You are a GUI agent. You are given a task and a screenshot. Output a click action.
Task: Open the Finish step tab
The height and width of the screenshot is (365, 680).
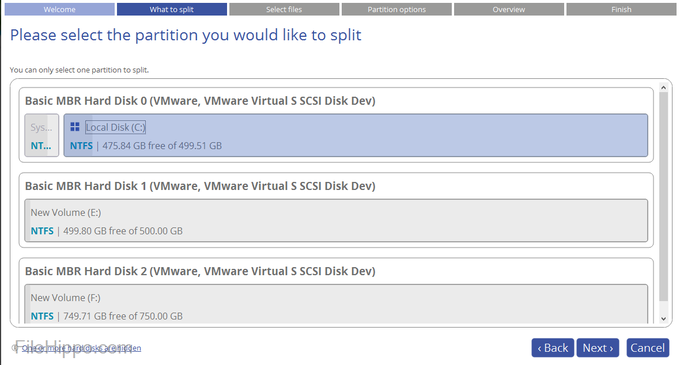(621, 9)
